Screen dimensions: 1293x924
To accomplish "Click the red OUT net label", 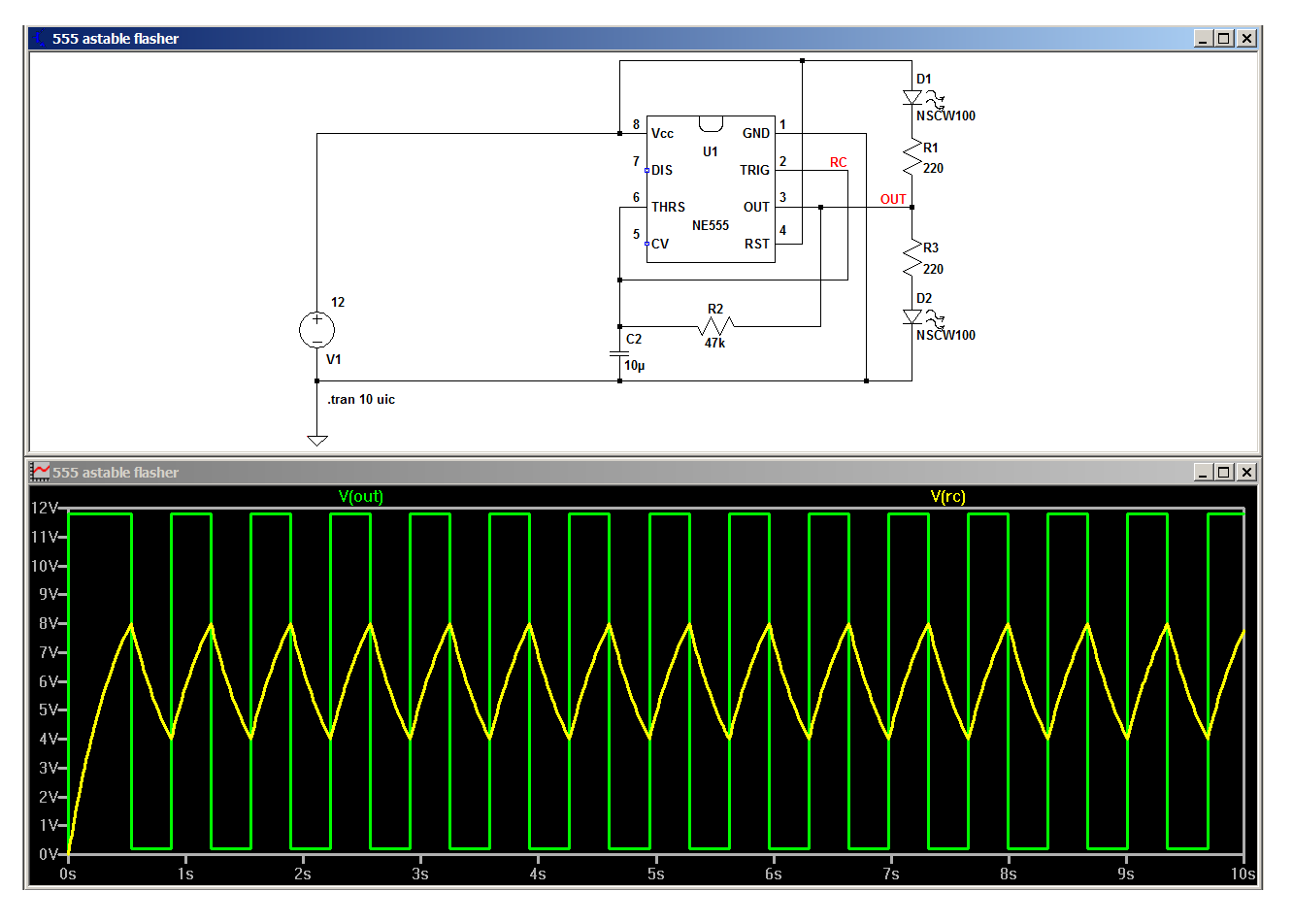I will [x=893, y=199].
